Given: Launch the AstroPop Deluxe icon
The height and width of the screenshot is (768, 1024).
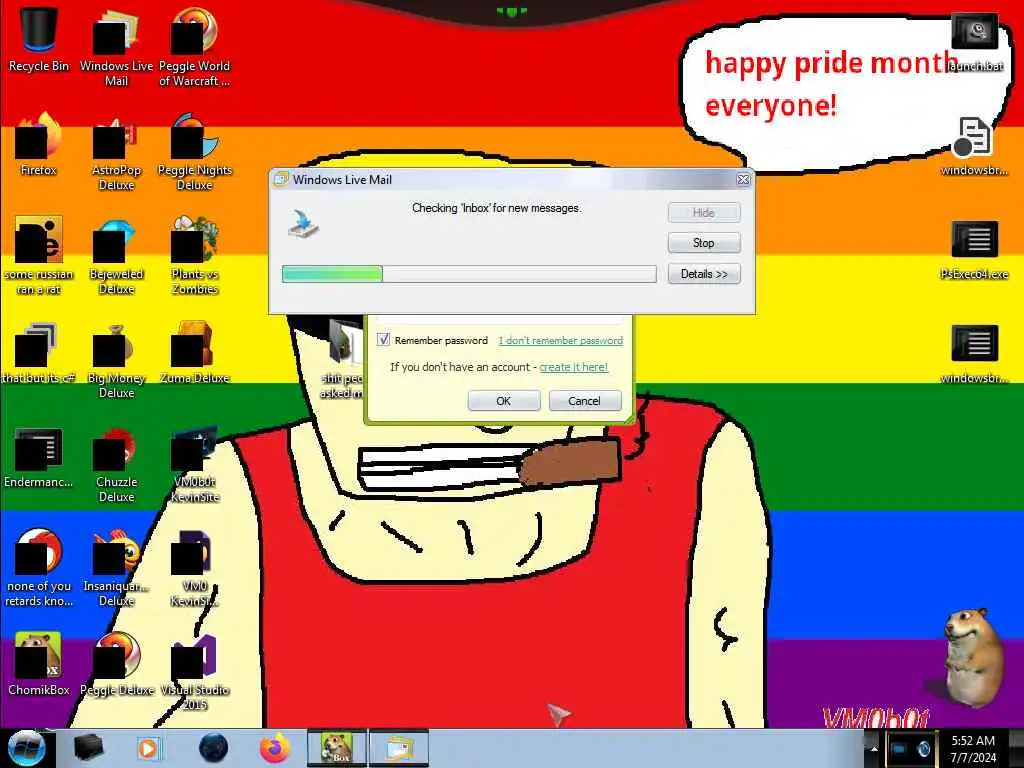Looking at the screenshot, I should click(116, 152).
